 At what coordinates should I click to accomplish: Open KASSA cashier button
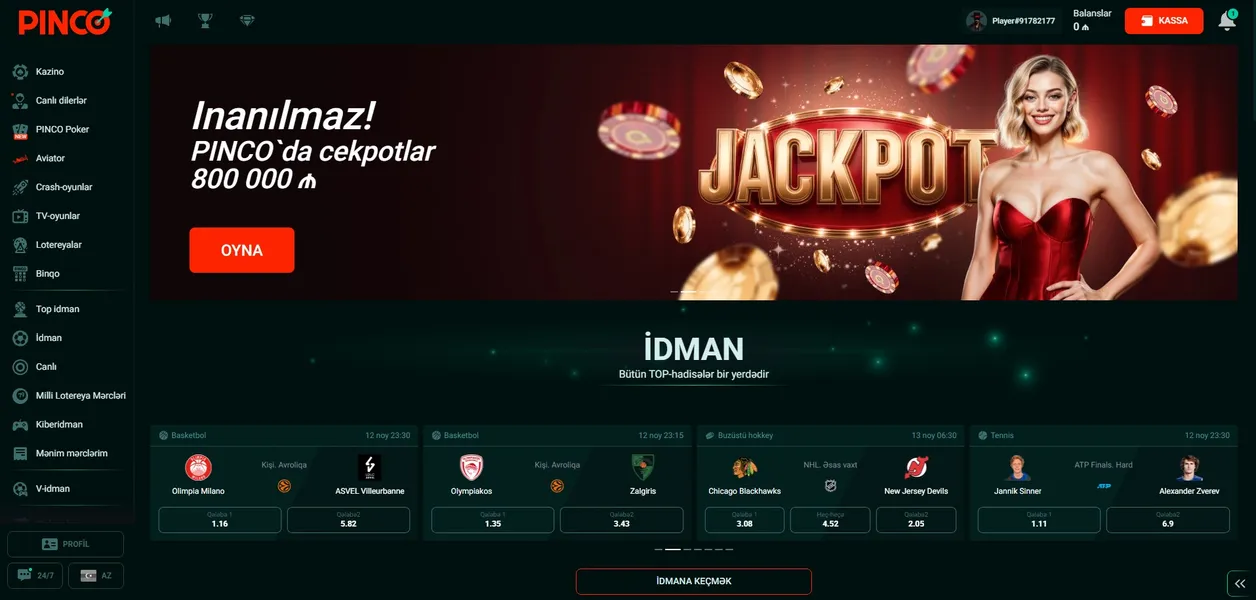pos(1164,21)
